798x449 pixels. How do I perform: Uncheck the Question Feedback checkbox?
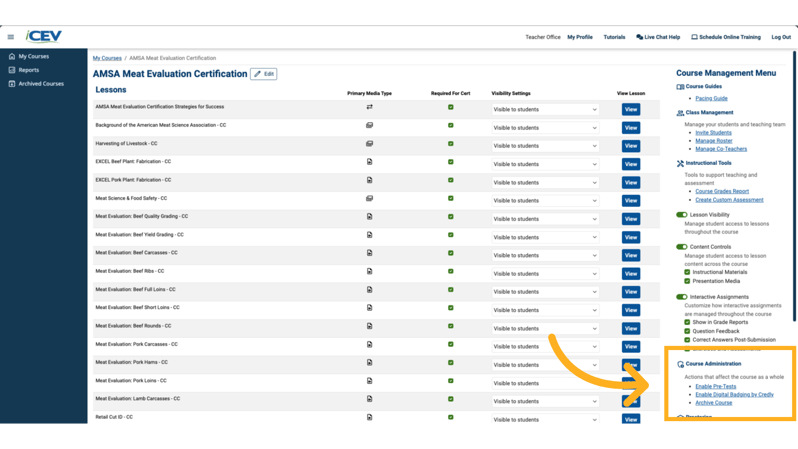pos(687,331)
